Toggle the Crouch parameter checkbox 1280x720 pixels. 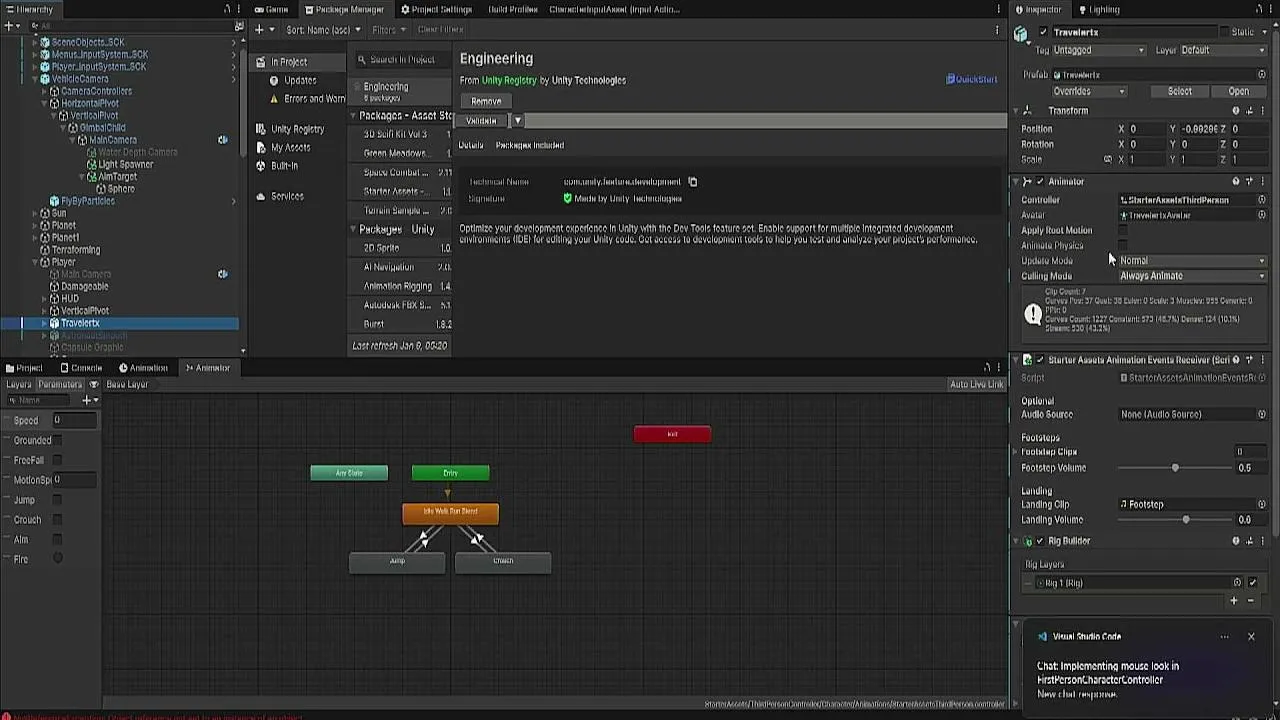(x=57, y=520)
